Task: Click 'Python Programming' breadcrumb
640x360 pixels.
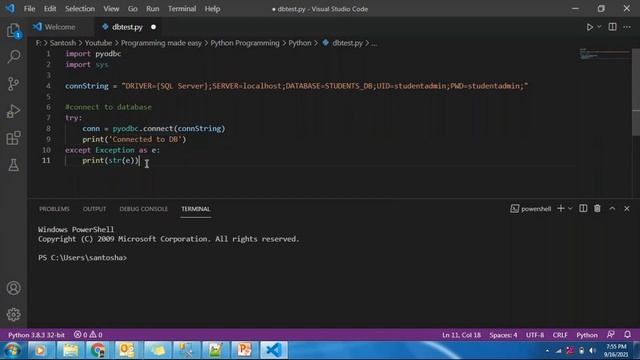Action: [x=245, y=43]
